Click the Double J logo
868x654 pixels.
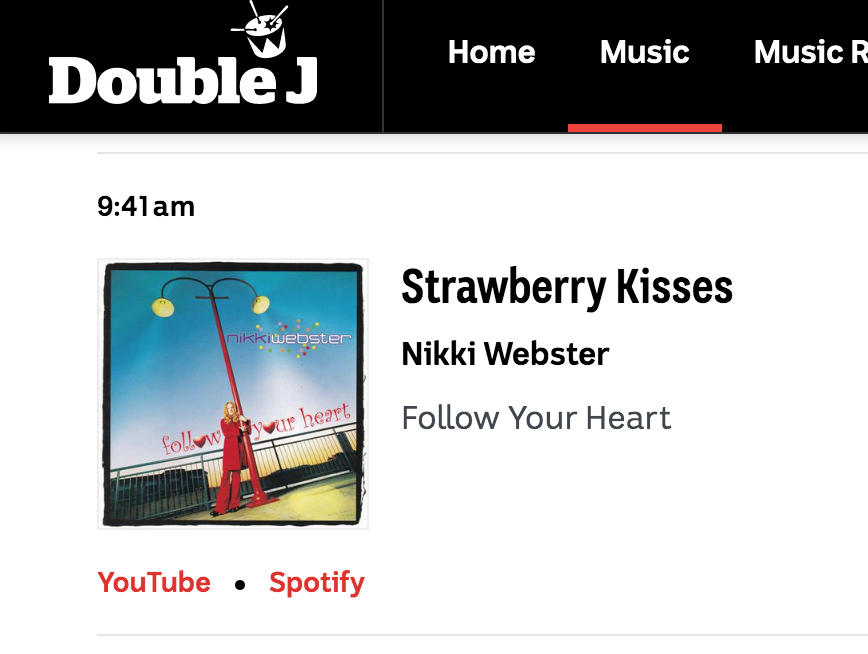[x=183, y=53]
